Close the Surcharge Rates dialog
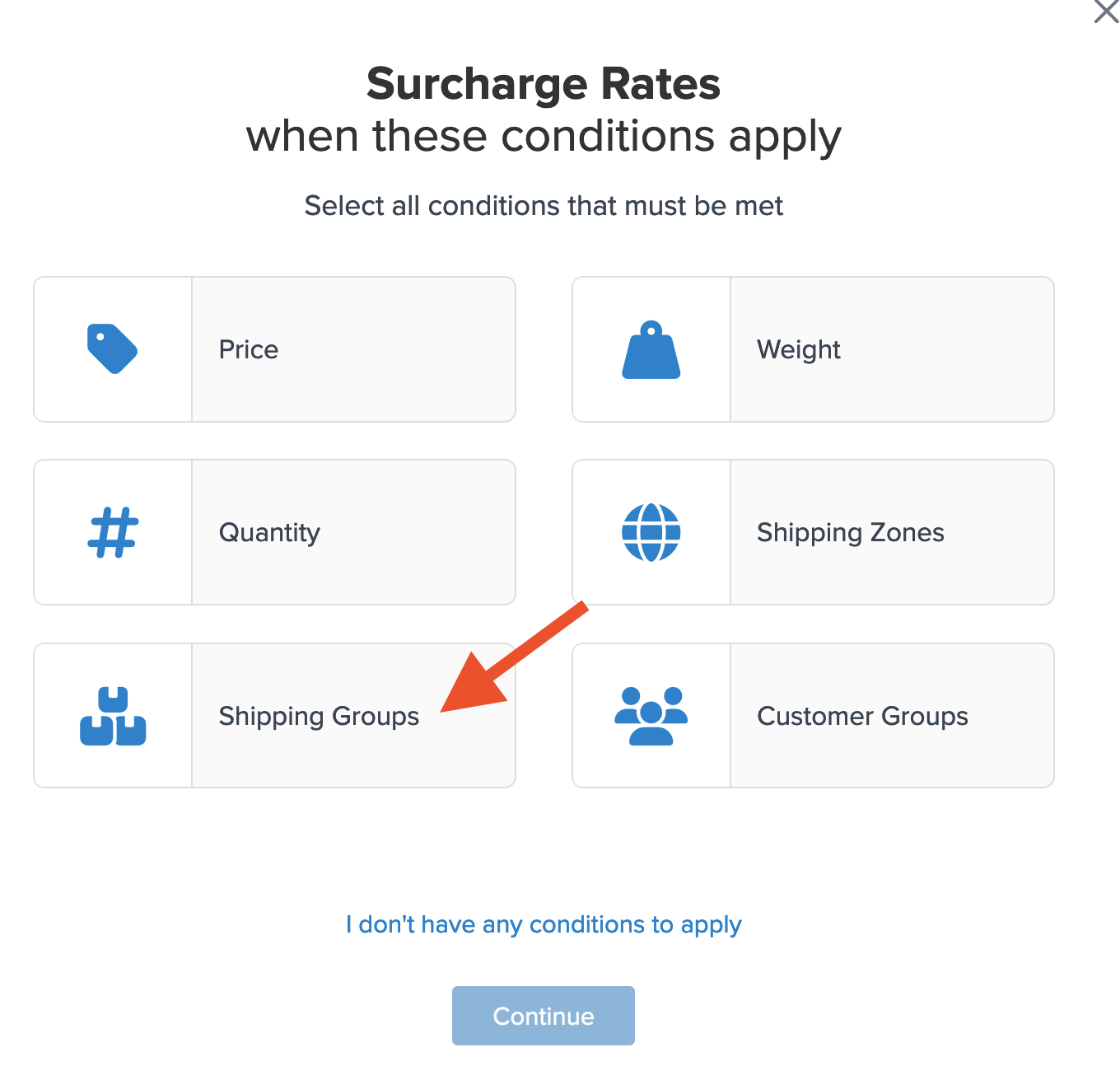Screen dimensions: 1120x1066 click(1105, 12)
